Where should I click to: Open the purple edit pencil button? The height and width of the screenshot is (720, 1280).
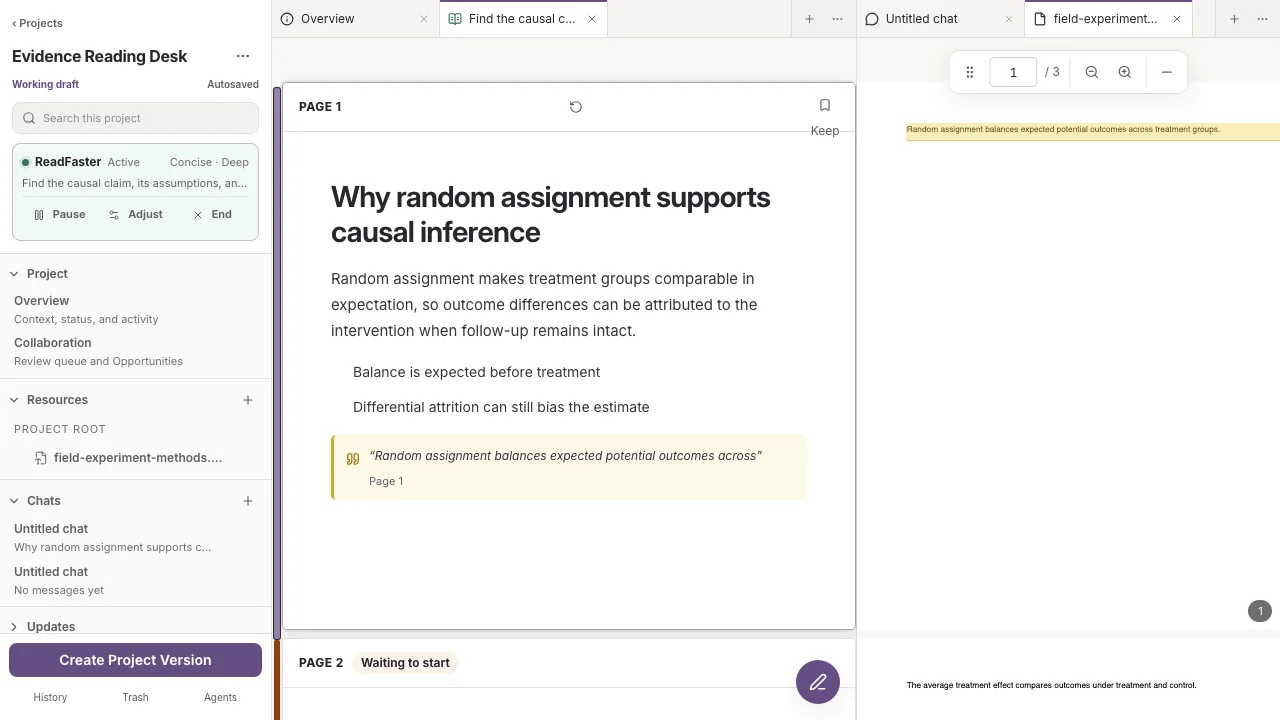[818, 682]
